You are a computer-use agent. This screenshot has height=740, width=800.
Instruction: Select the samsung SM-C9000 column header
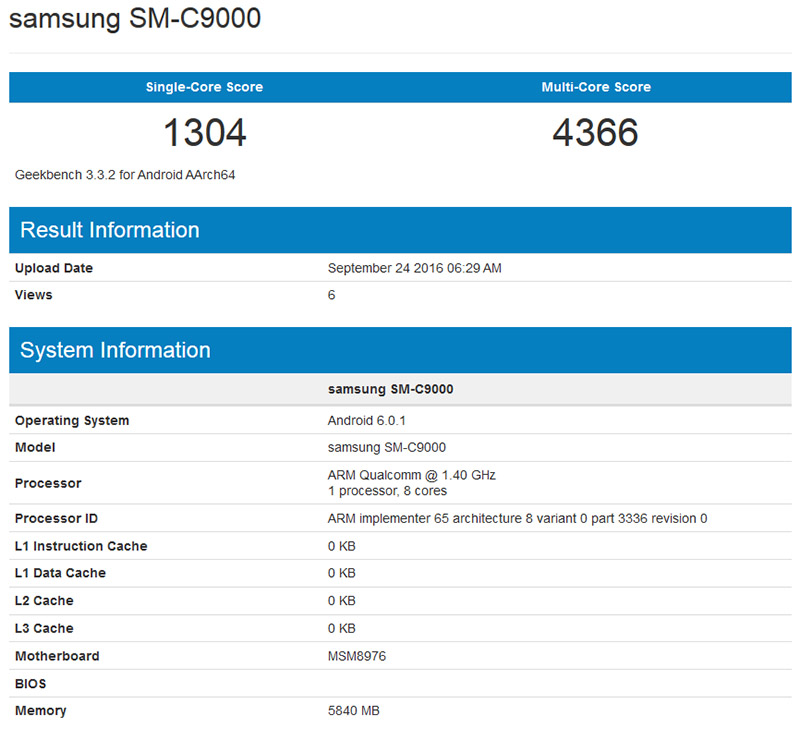(x=385, y=388)
